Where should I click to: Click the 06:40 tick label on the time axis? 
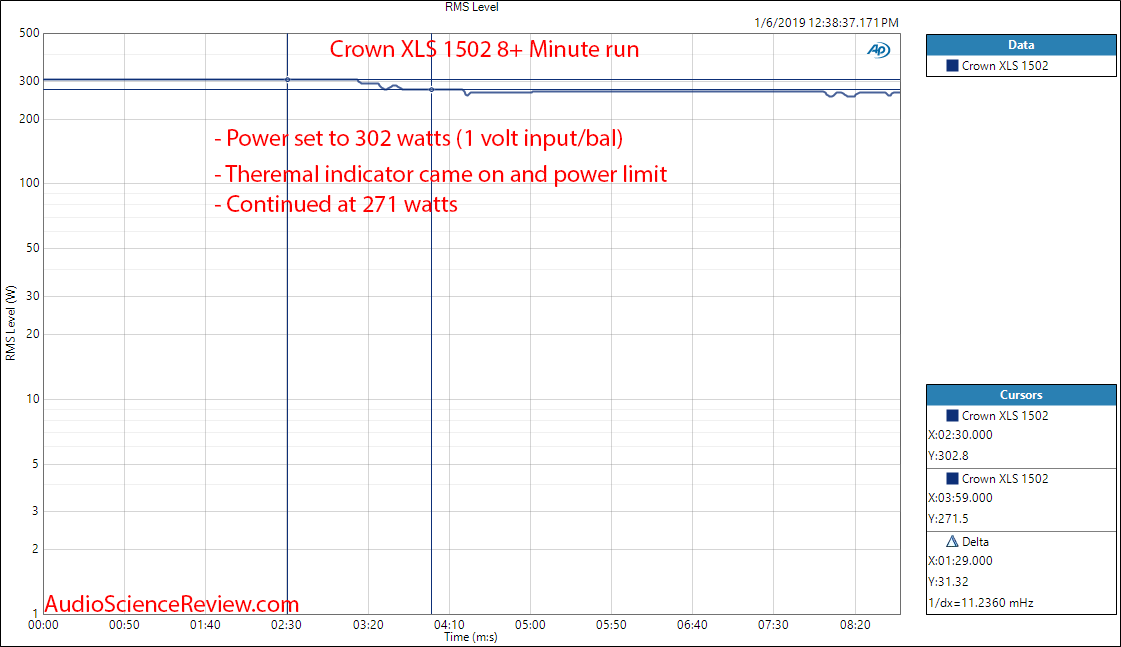(x=692, y=625)
